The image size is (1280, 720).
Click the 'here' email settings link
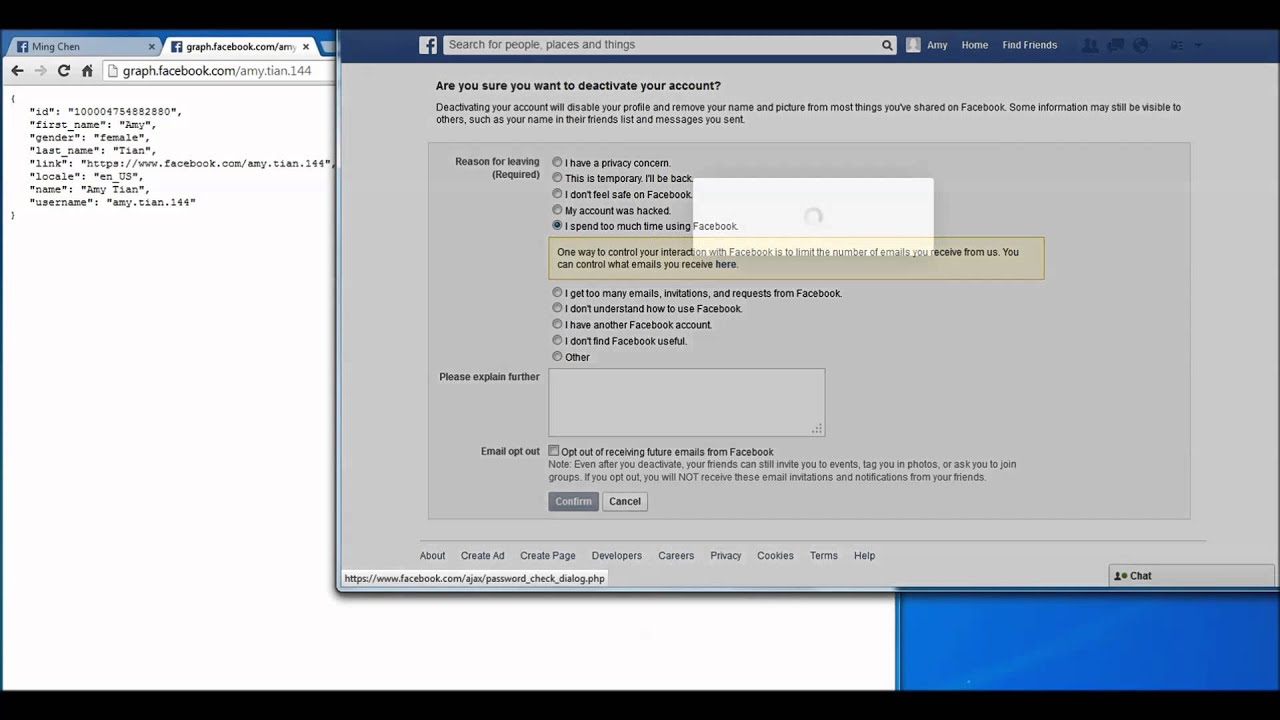point(726,265)
